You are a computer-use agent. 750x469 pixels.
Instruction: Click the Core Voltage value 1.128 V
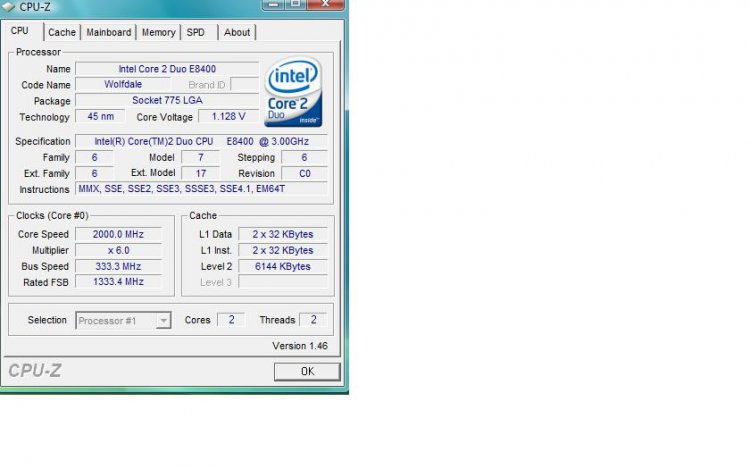tap(228, 116)
